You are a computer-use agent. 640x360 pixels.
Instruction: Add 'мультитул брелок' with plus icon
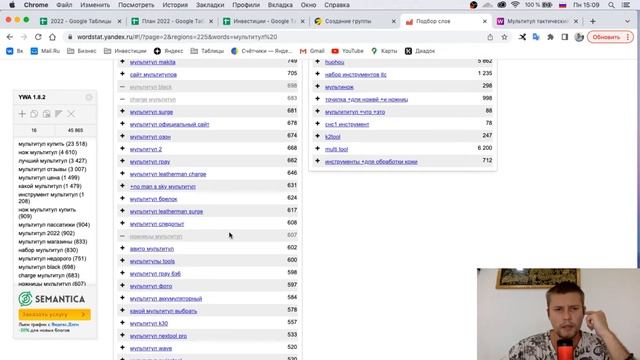[122, 198]
